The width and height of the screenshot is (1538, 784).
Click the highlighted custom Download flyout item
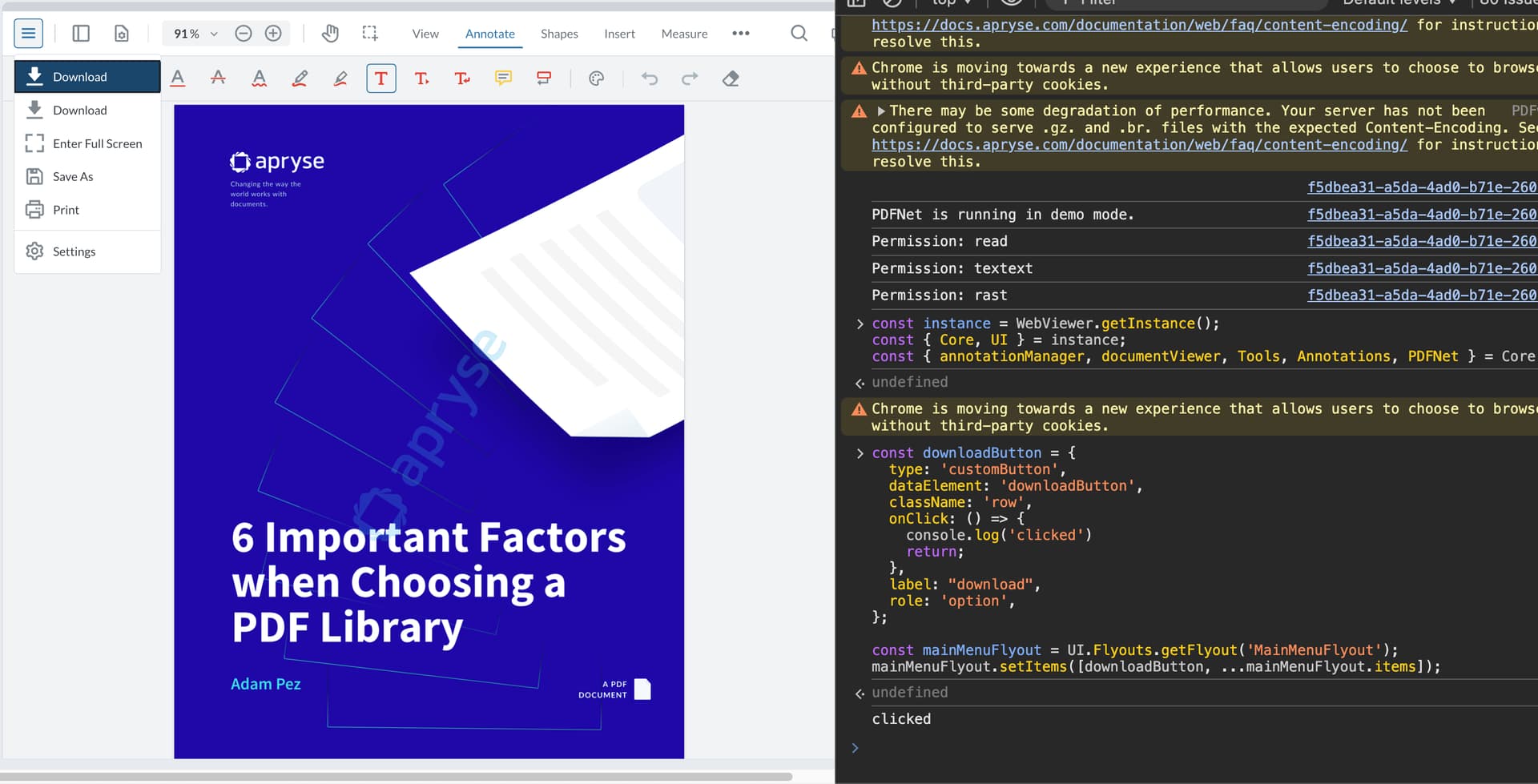(x=87, y=77)
